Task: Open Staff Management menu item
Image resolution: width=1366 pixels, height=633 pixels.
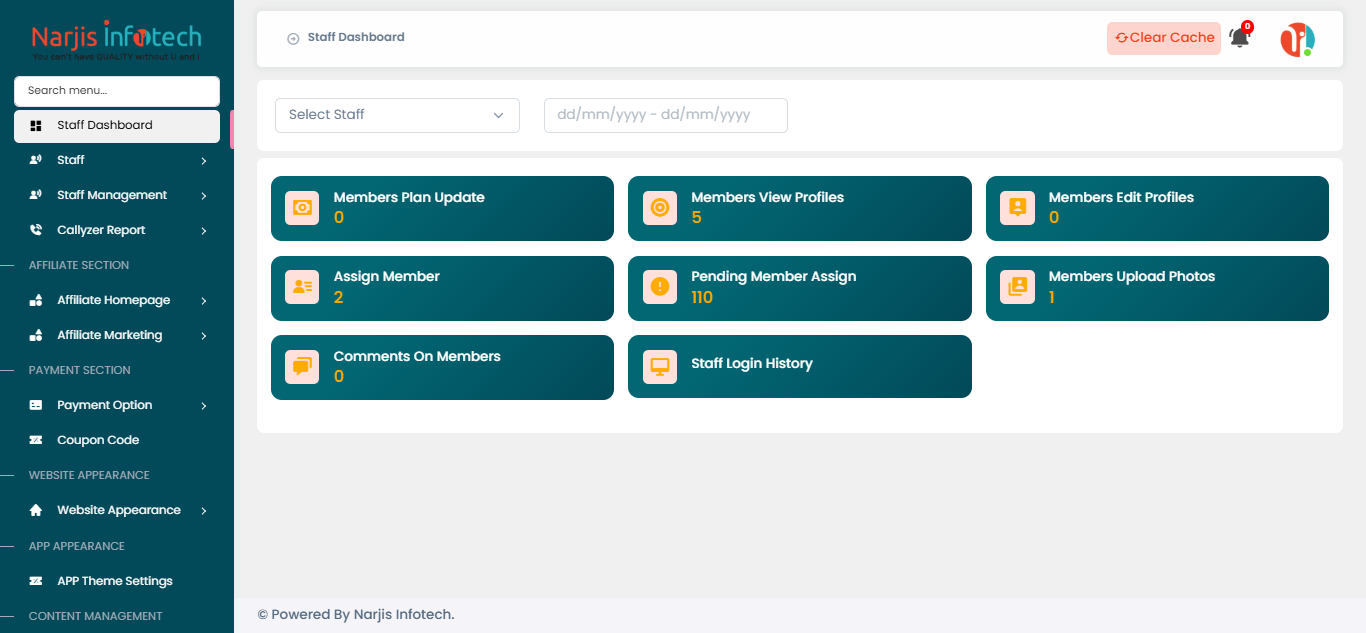Action: (117, 195)
